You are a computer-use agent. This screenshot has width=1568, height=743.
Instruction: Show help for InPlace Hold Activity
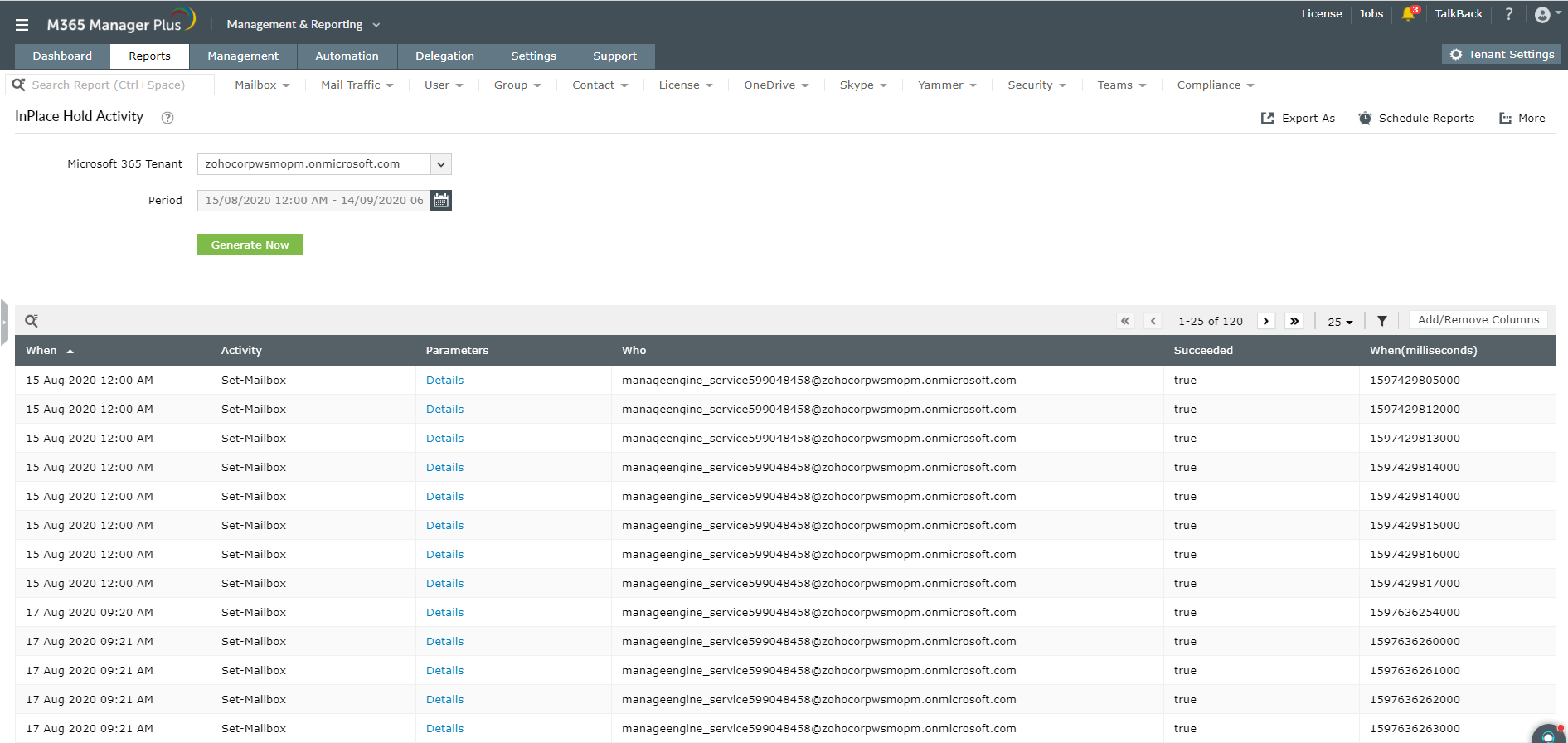pyautogui.click(x=167, y=118)
